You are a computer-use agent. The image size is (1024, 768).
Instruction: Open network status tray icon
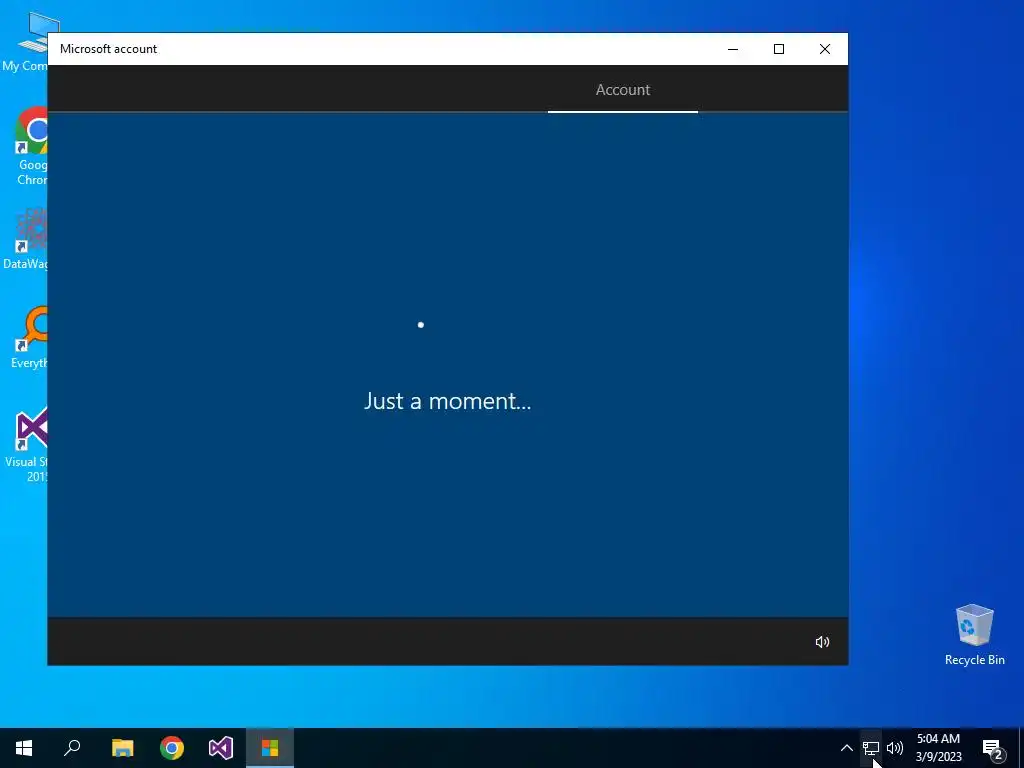871,748
